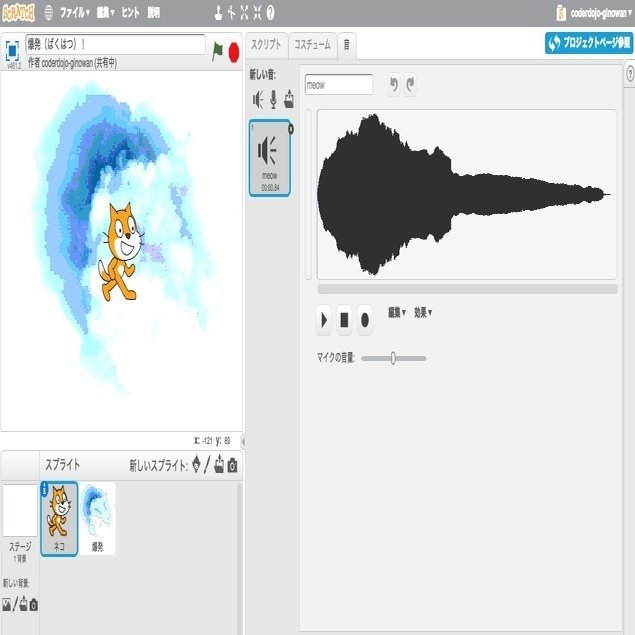The width and height of the screenshot is (635, 635).
Task: Open the ヒント menu item
Action: point(130,13)
